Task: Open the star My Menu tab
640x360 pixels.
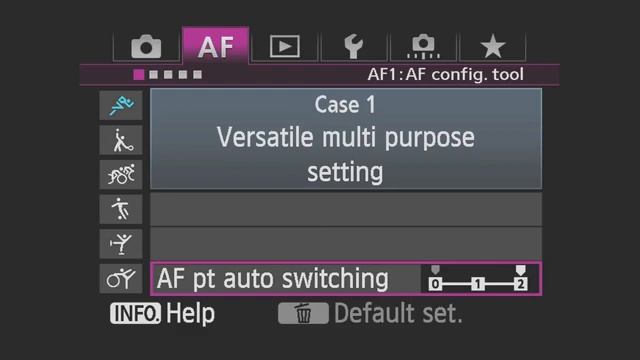Action: (x=493, y=46)
